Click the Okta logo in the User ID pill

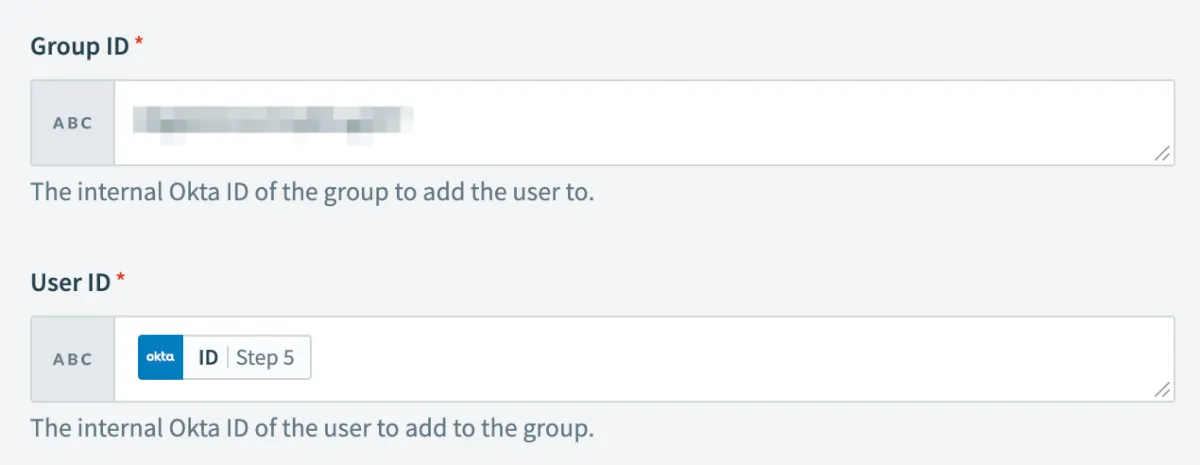pyautogui.click(x=161, y=358)
